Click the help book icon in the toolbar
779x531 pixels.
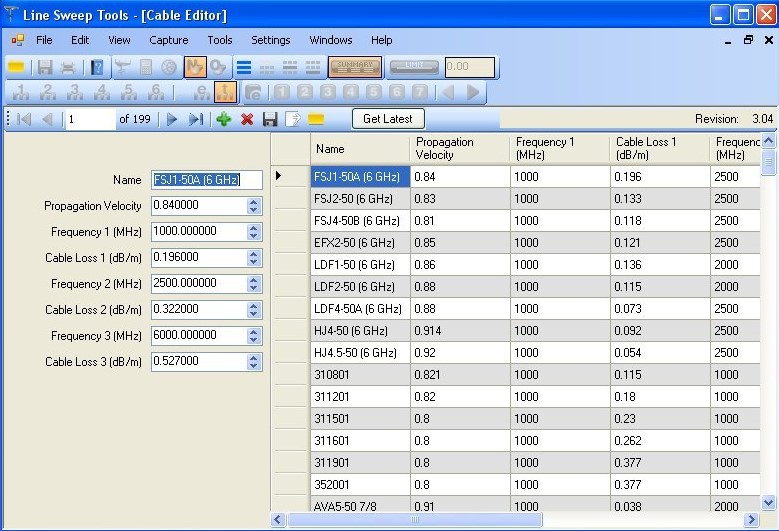pyautogui.click(x=96, y=67)
